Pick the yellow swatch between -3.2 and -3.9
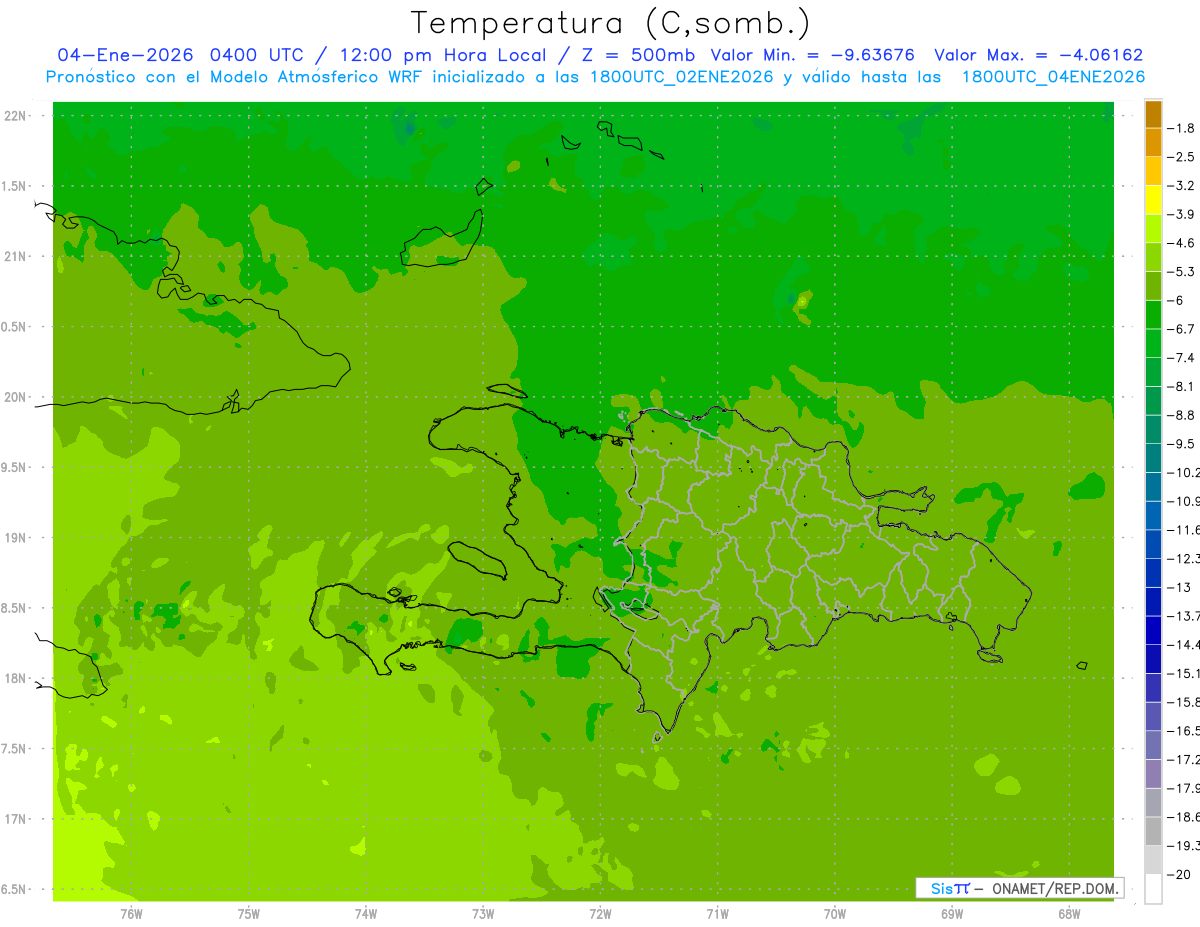 1153,200
